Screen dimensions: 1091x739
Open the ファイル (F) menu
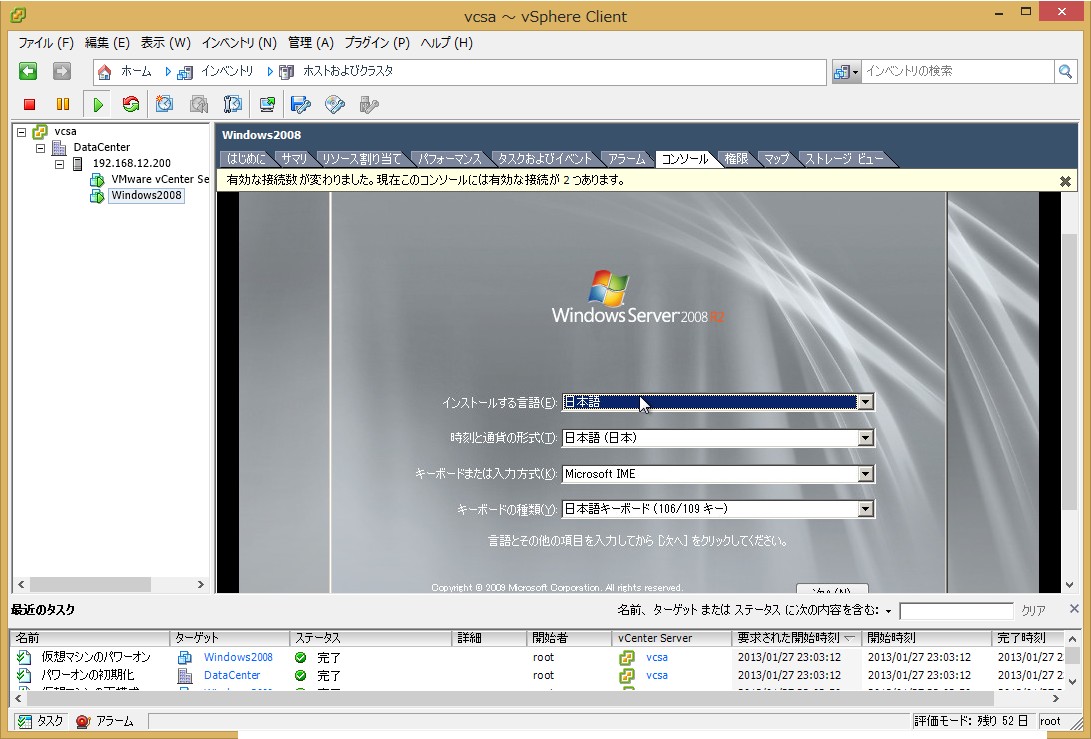(46, 43)
